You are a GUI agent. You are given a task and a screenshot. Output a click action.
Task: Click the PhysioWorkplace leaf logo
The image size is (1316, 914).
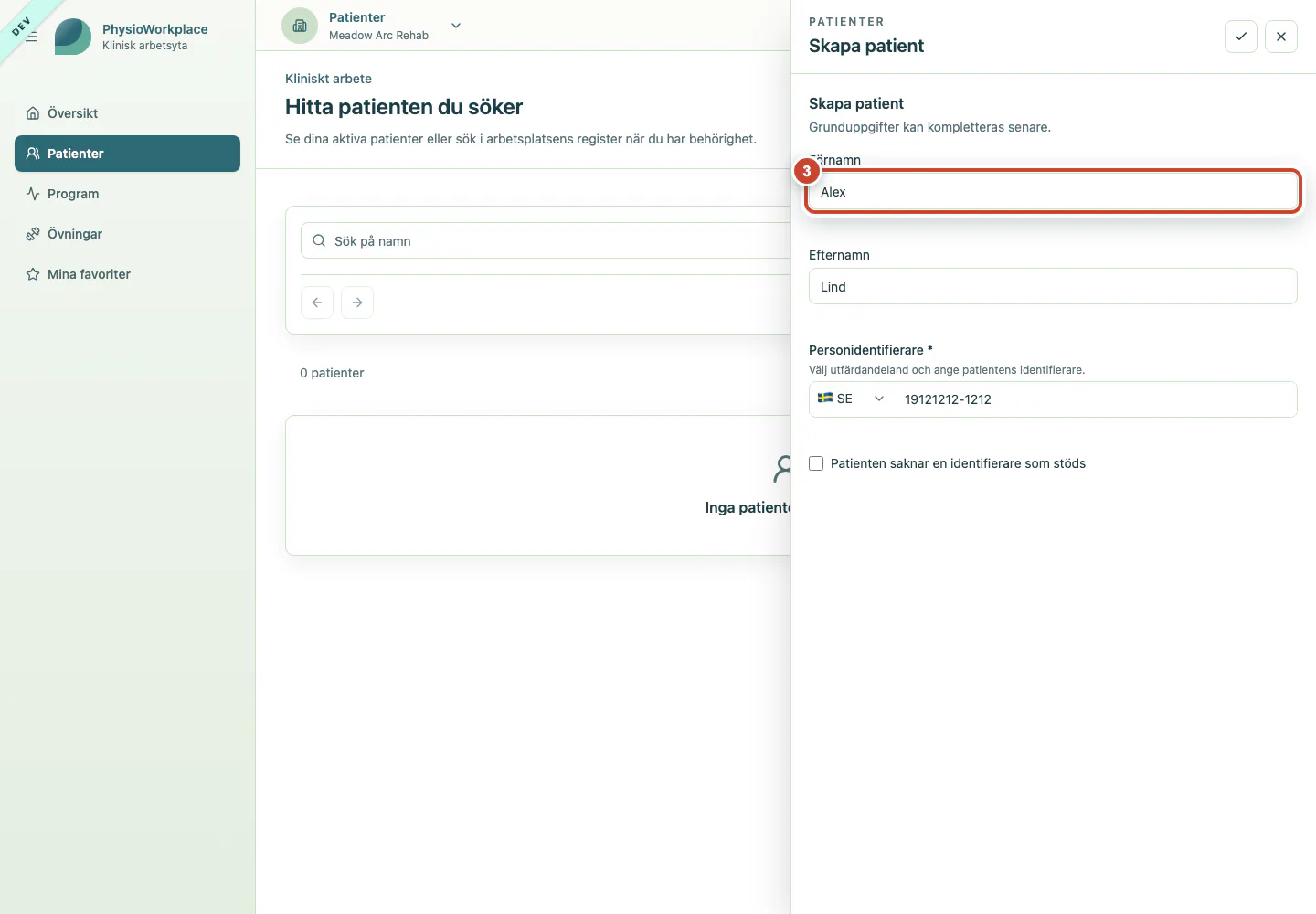(x=73, y=37)
